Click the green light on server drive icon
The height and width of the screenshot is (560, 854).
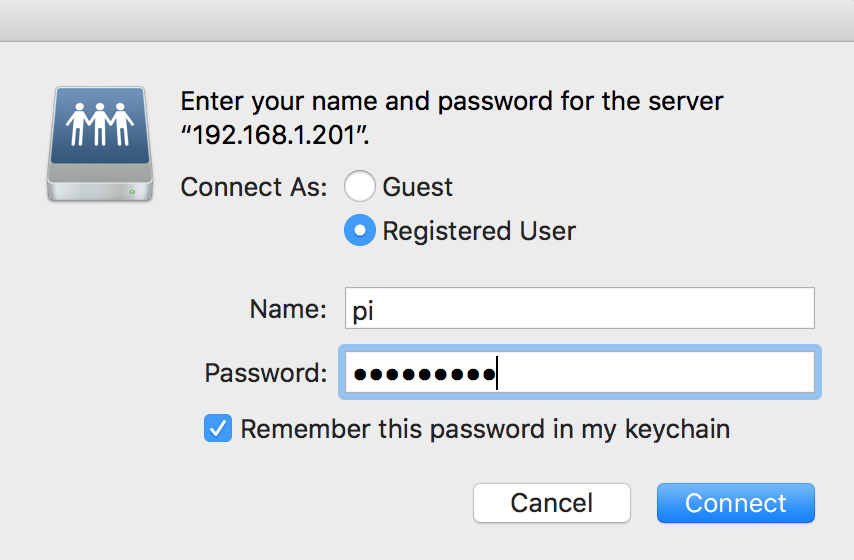pyautogui.click(x=131, y=189)
